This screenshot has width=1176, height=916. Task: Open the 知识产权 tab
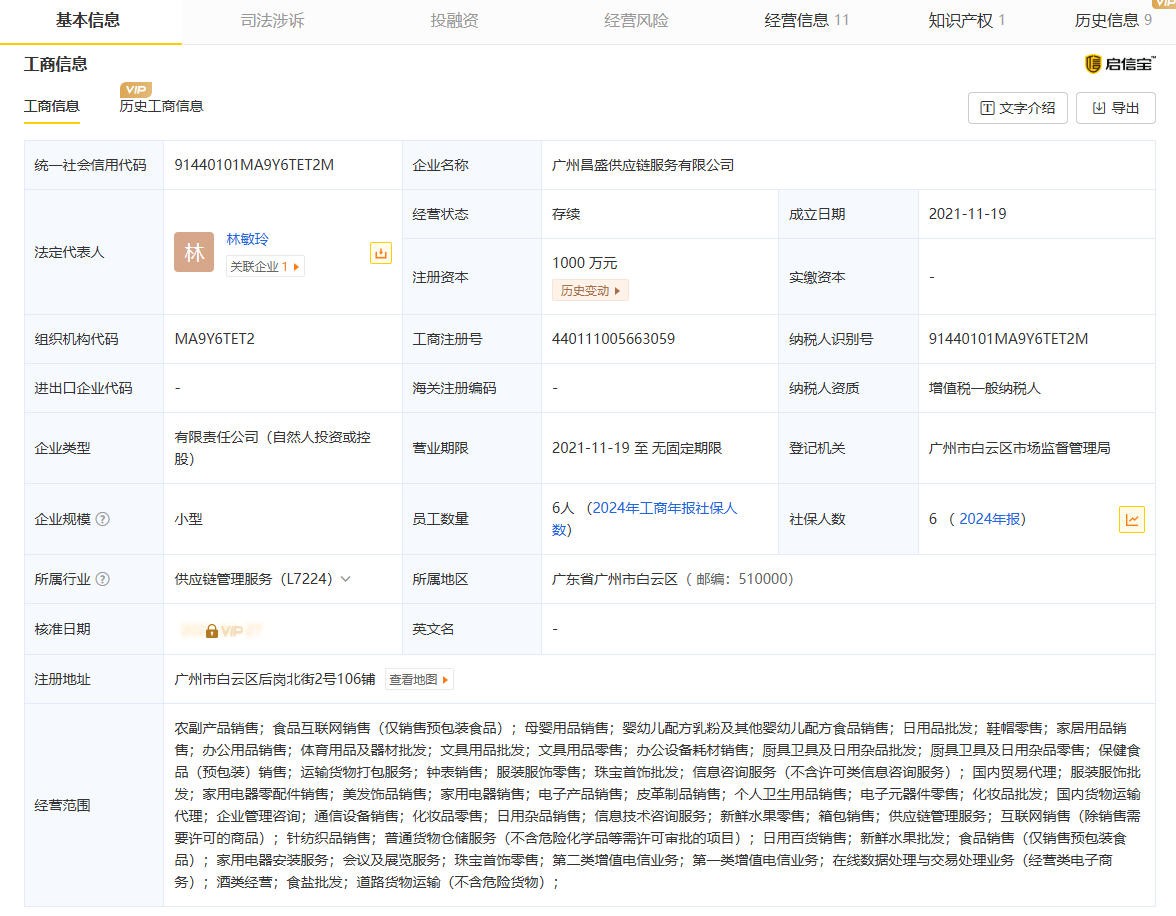click(966, 20)
